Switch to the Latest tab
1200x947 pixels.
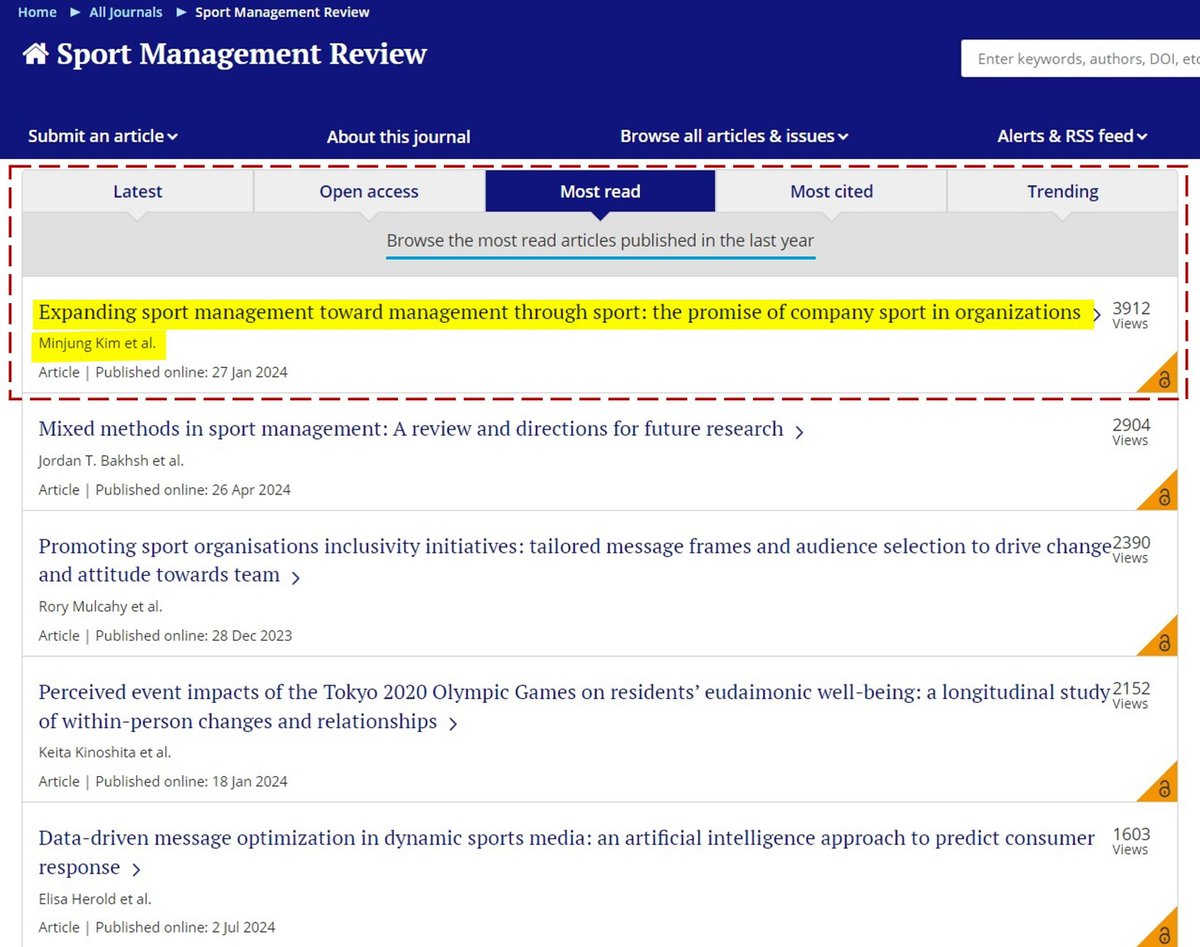tap(138, 191)
